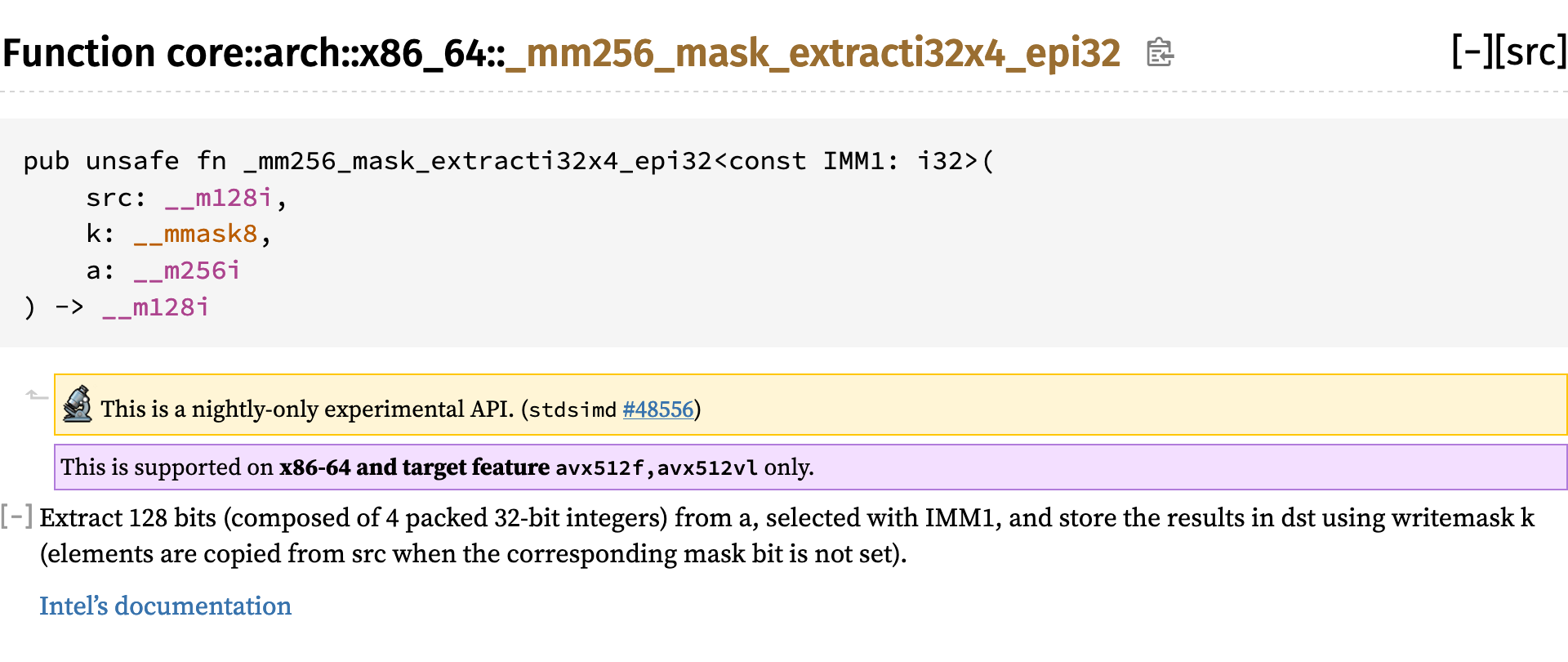Screen dimensions: 1568x662
Task: Click the stdsimd feature name
Action: pos(572,409)
